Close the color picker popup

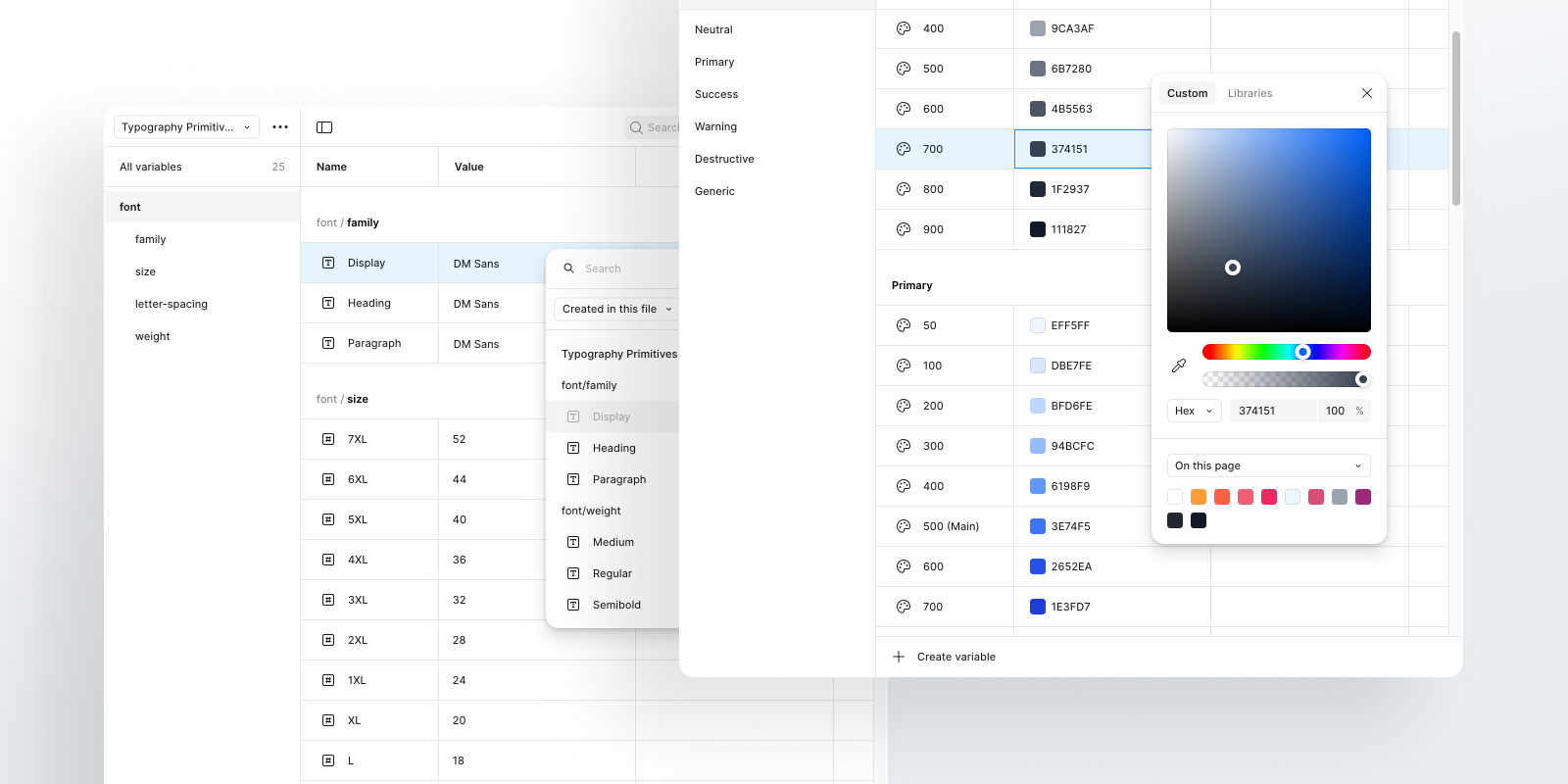pos(1367,93)
